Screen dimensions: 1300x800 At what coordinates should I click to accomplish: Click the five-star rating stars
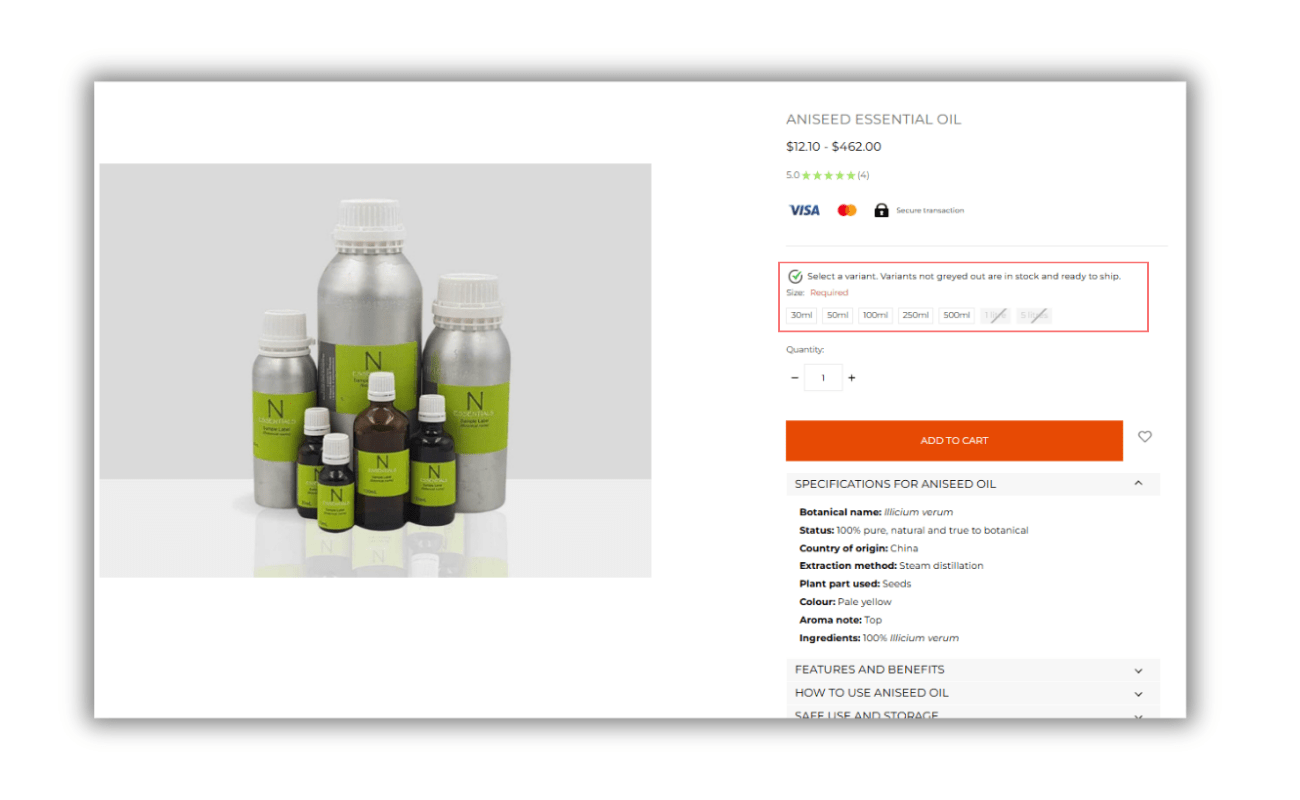828,175
